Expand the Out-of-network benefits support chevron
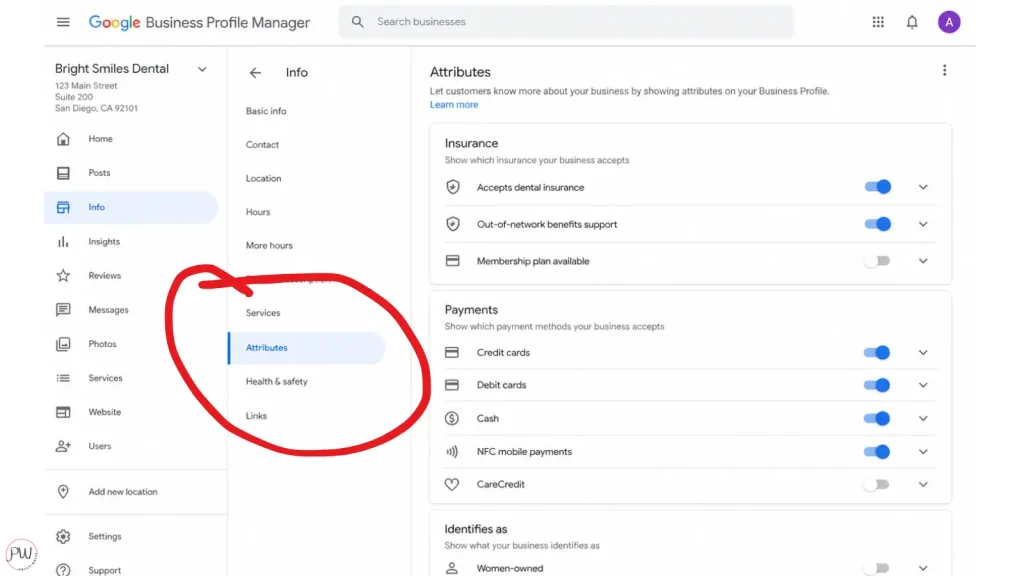Screen dimensions: 1024x576 click(923, 225)
